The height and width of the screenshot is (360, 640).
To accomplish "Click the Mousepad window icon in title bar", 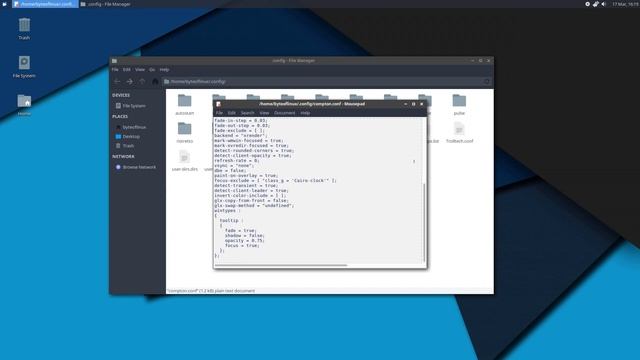I will tap(218, 104).
